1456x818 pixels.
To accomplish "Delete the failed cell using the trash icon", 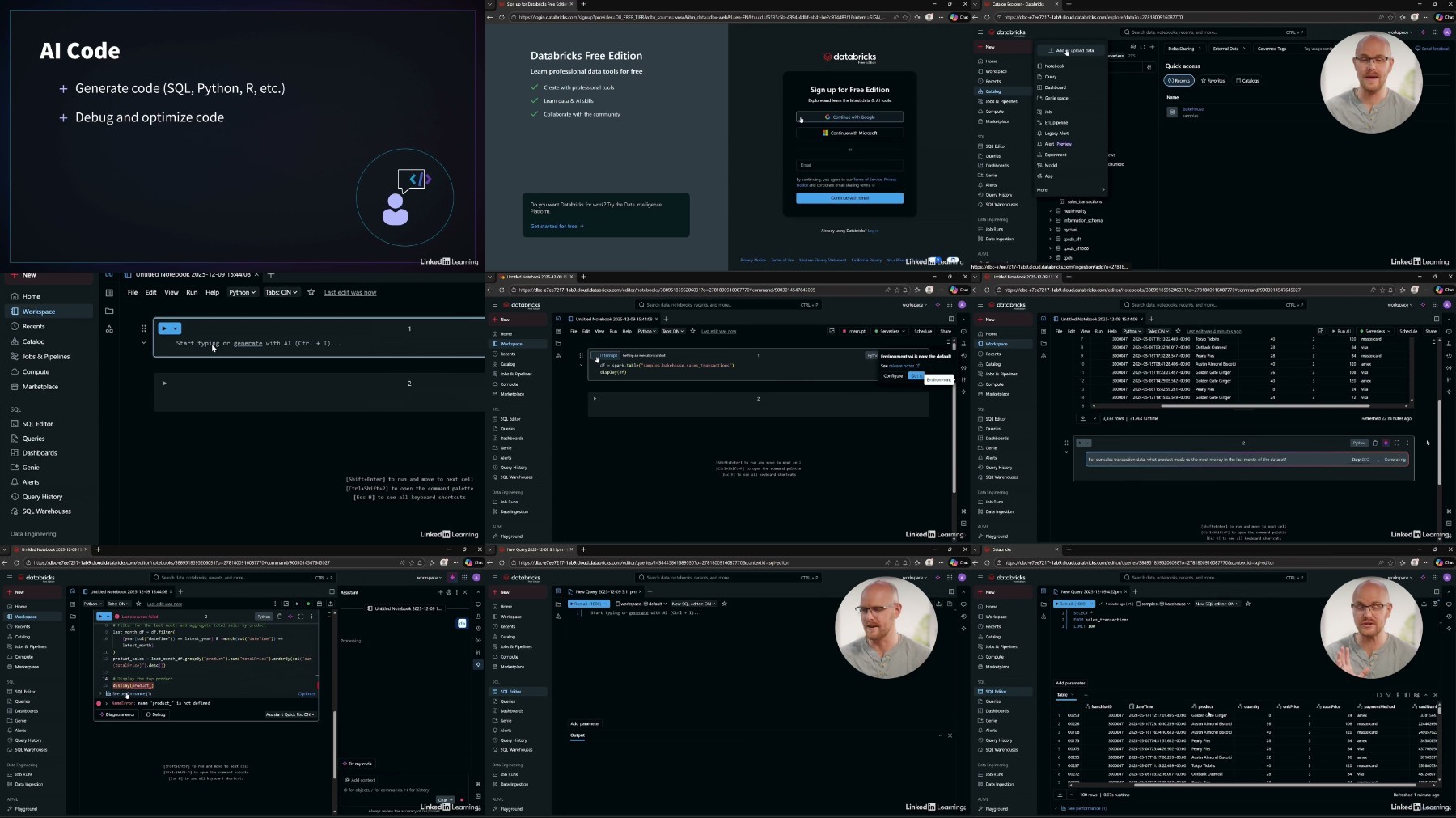I will pyautogui.click(x=280, y=617).
